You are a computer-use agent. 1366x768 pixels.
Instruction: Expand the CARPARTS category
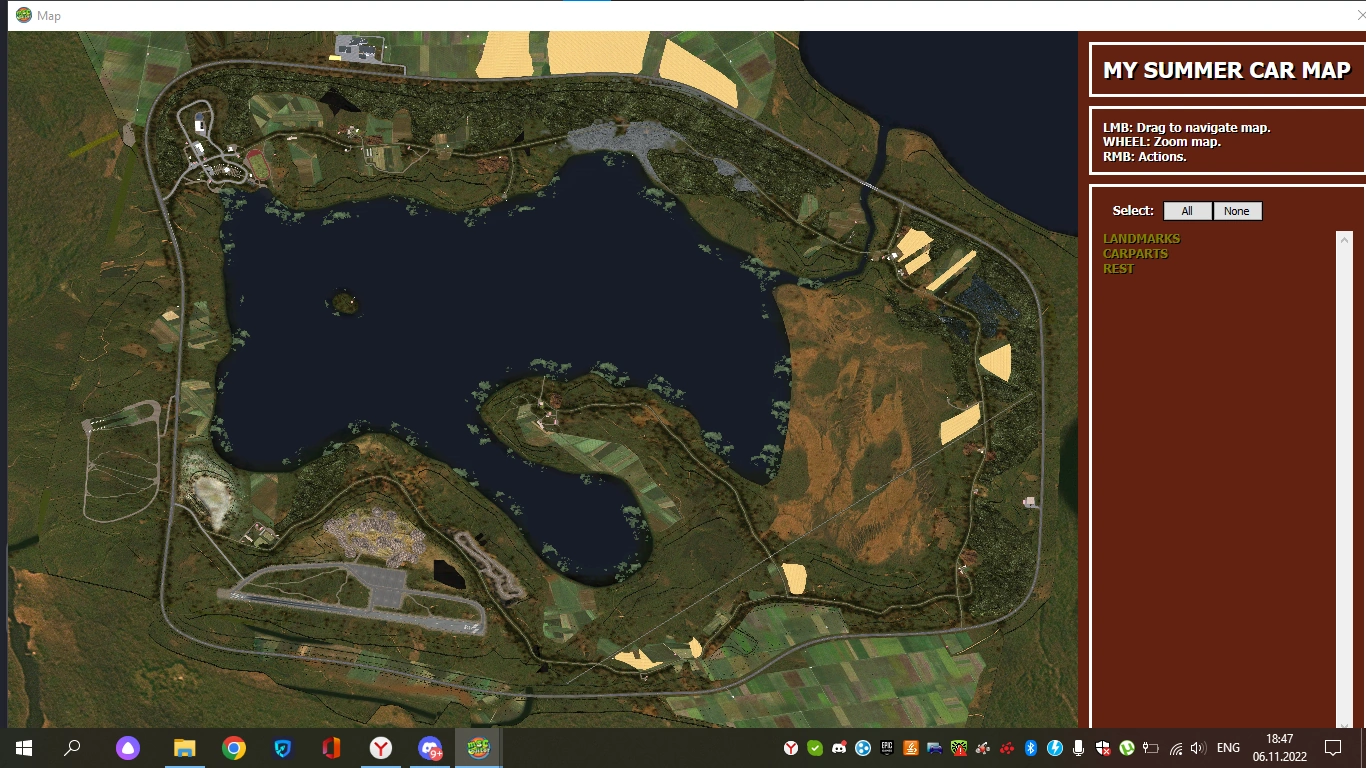[x=1135, y=254]
